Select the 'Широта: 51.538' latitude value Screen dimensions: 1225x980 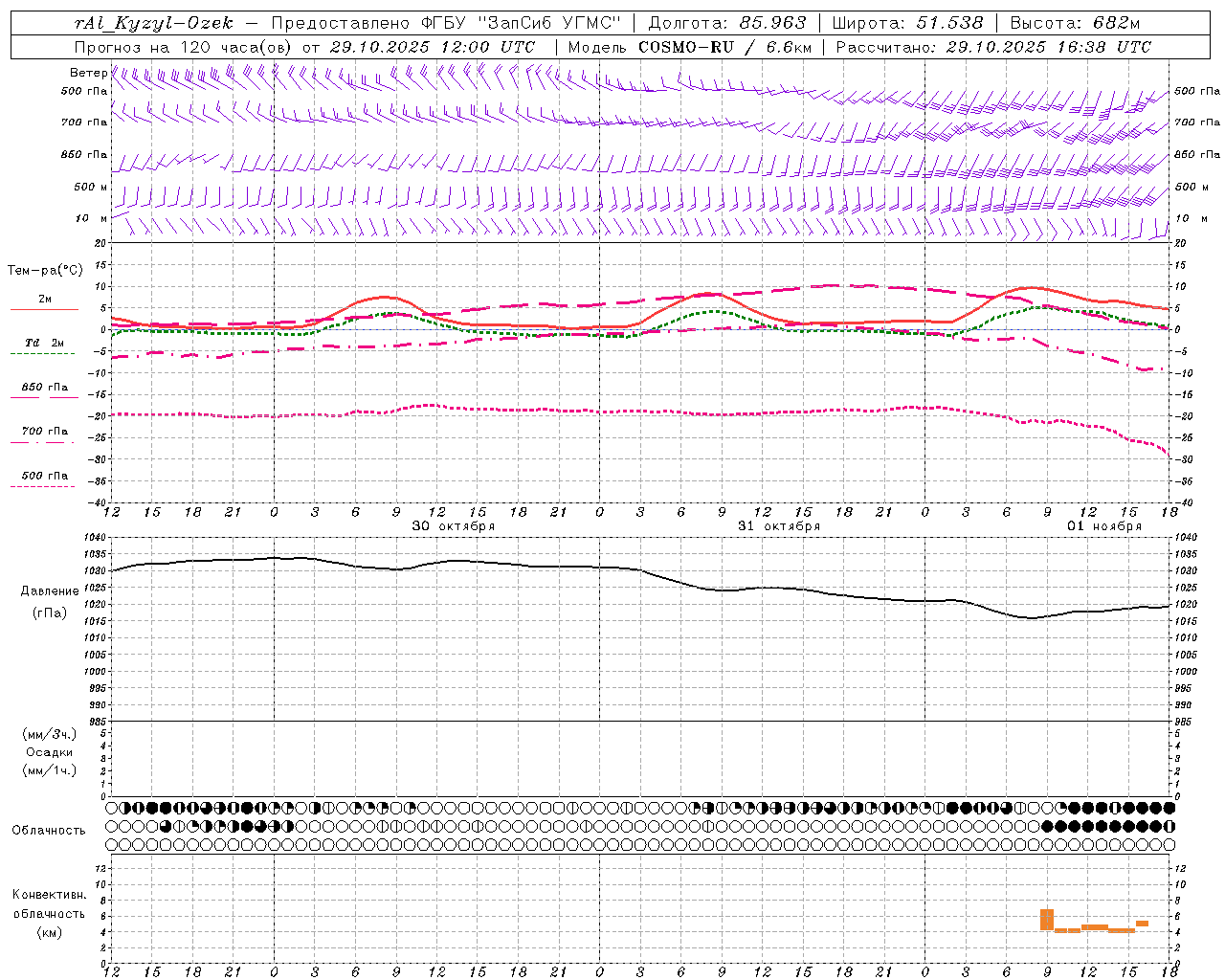pyautogui.click(x=907, y=23)
